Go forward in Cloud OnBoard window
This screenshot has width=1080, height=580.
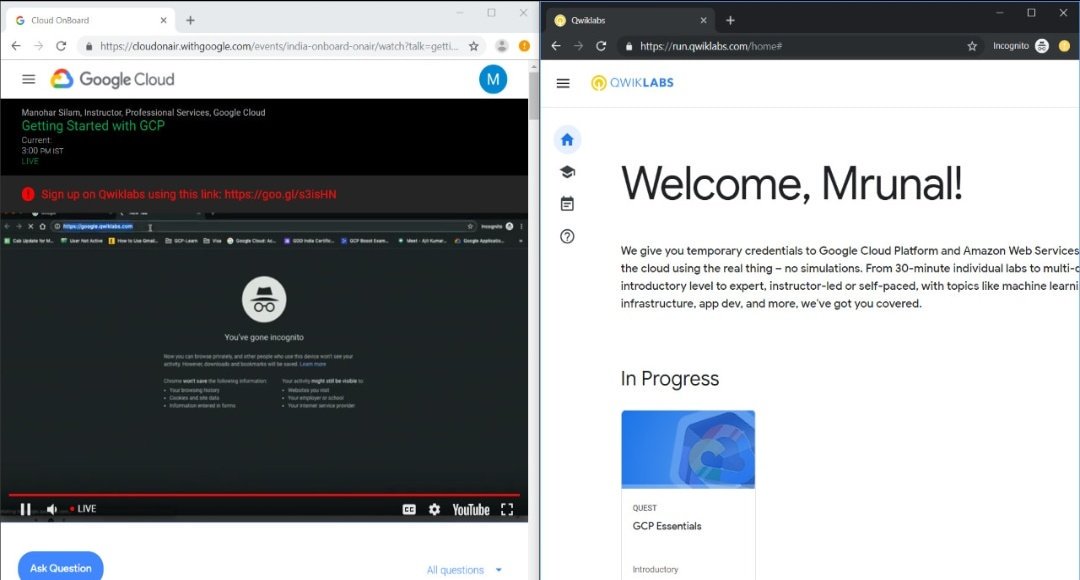click(39, 46)
